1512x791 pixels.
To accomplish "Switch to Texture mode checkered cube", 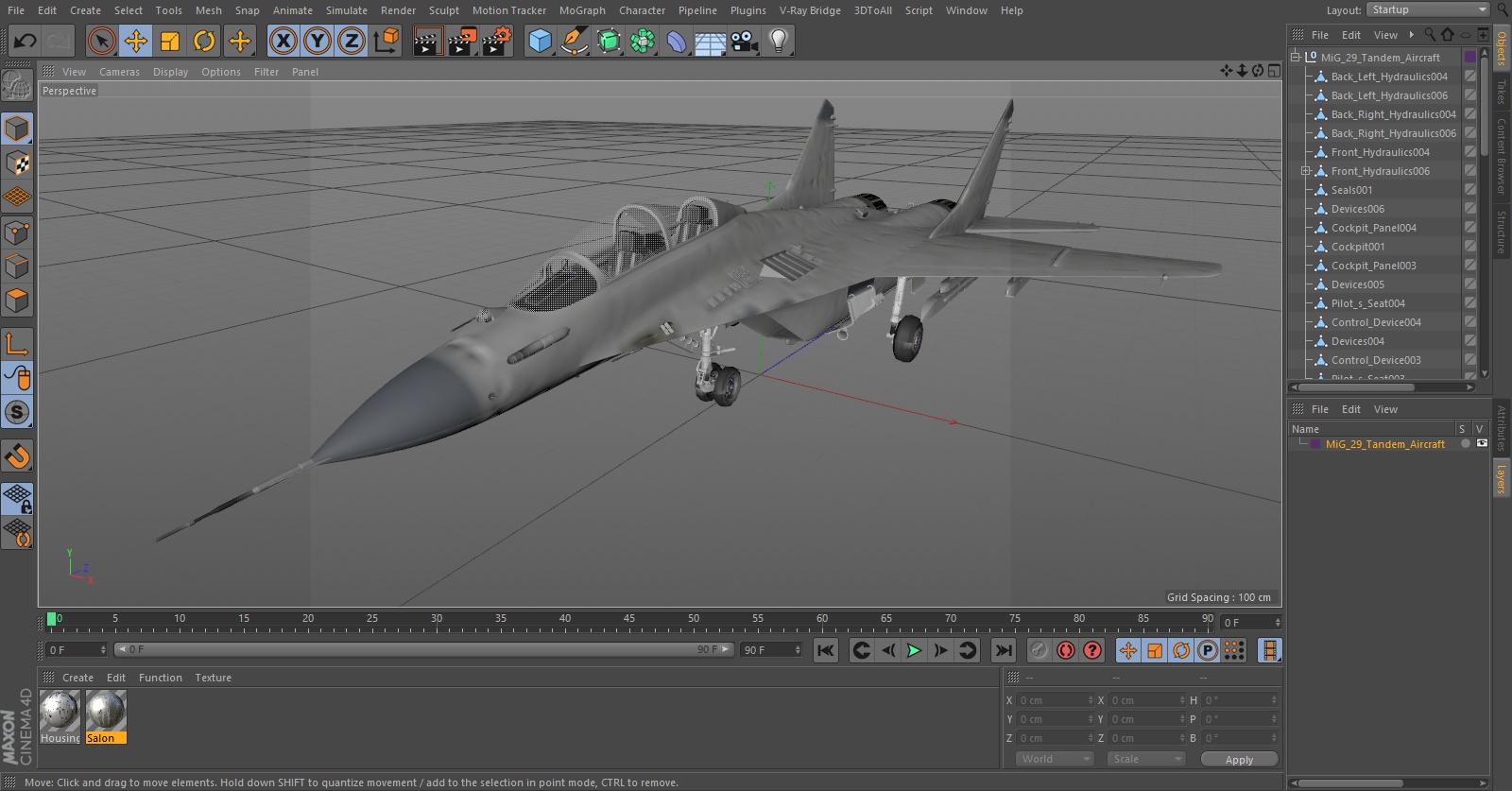I will point(17,163).
